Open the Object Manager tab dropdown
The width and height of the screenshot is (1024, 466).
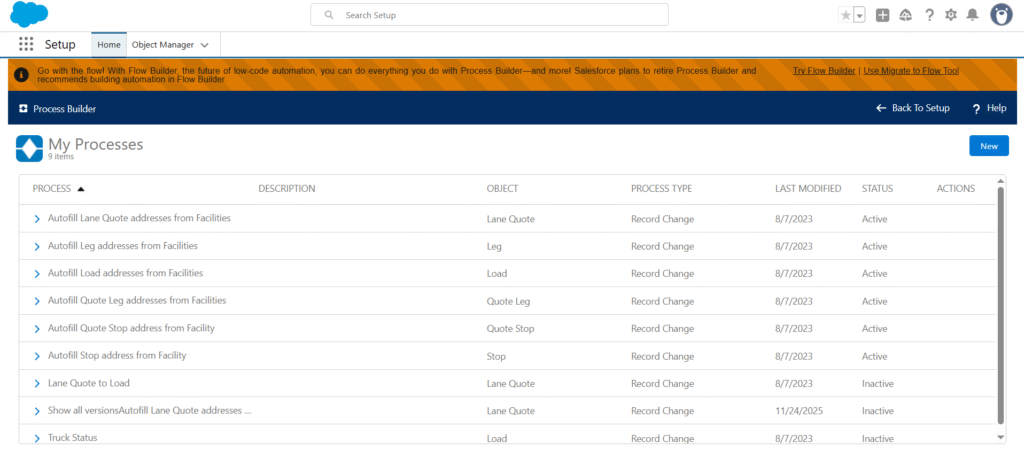[x=205, y=45]
